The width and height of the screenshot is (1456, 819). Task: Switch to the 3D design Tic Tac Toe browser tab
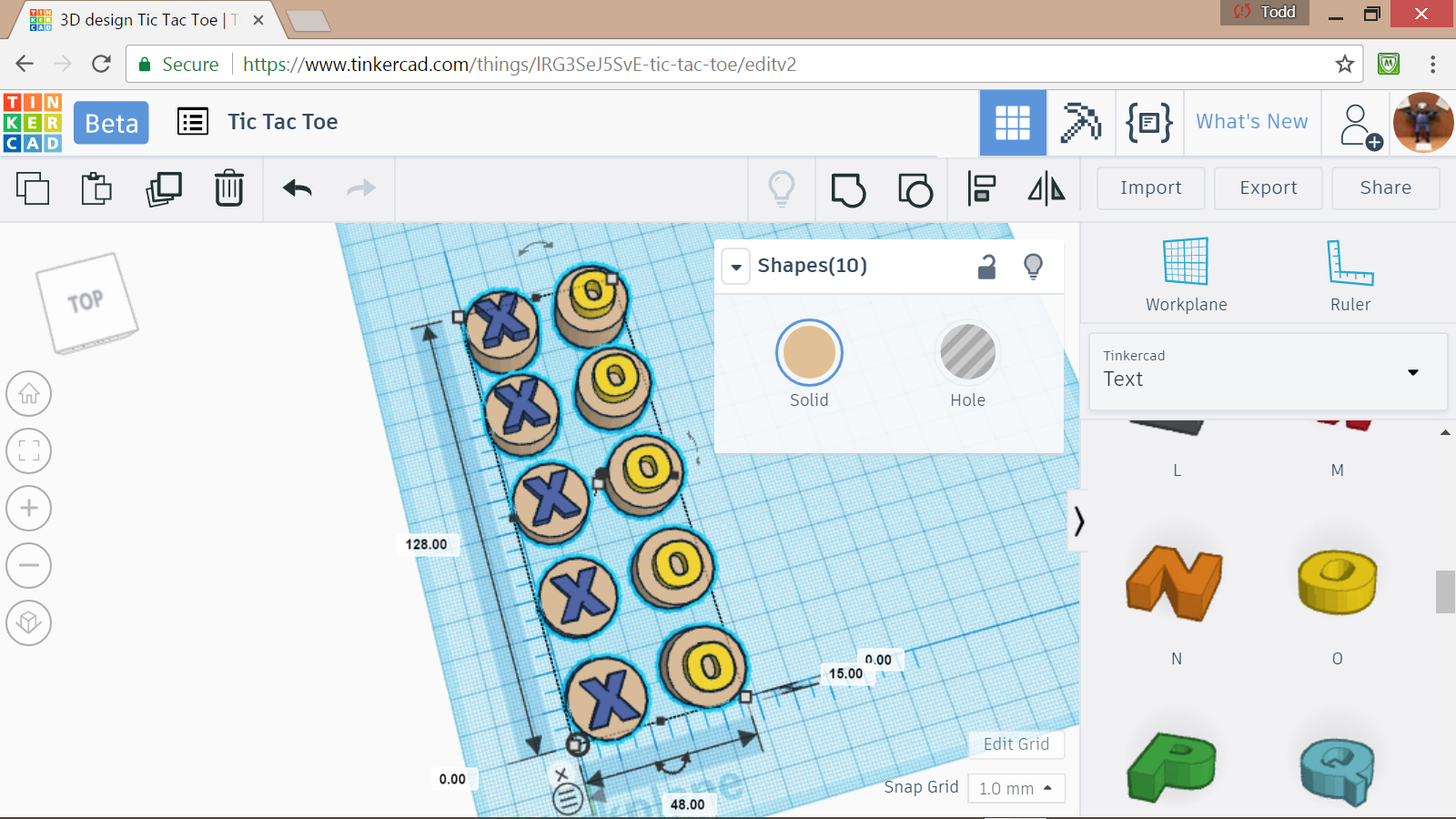pyautogui.click(x=146, y=20)
